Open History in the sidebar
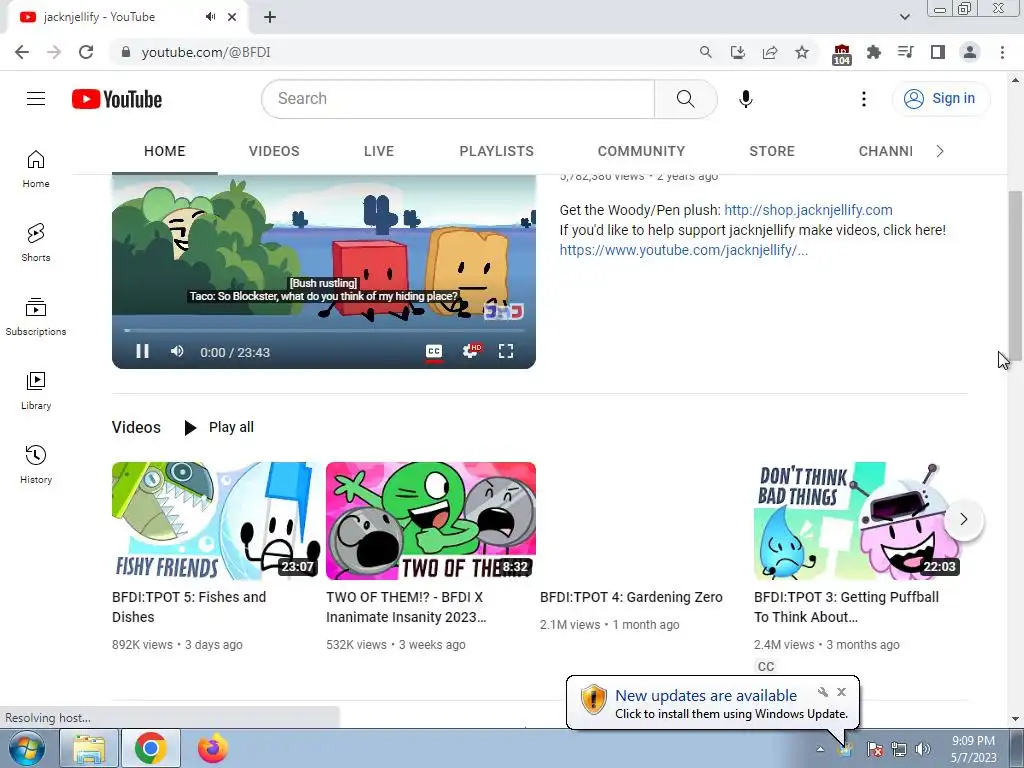This screenshot has width=1024, height=768. pos(36,464)
